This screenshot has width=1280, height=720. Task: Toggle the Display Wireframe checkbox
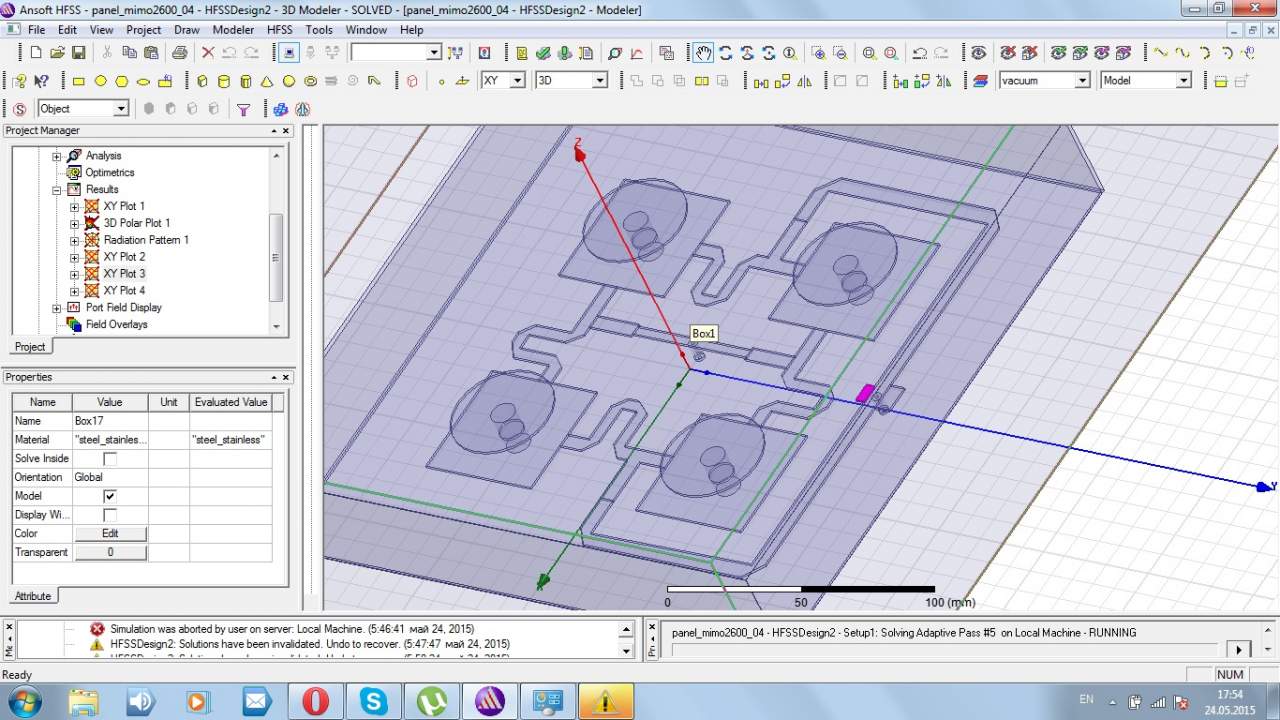[110, 515]
